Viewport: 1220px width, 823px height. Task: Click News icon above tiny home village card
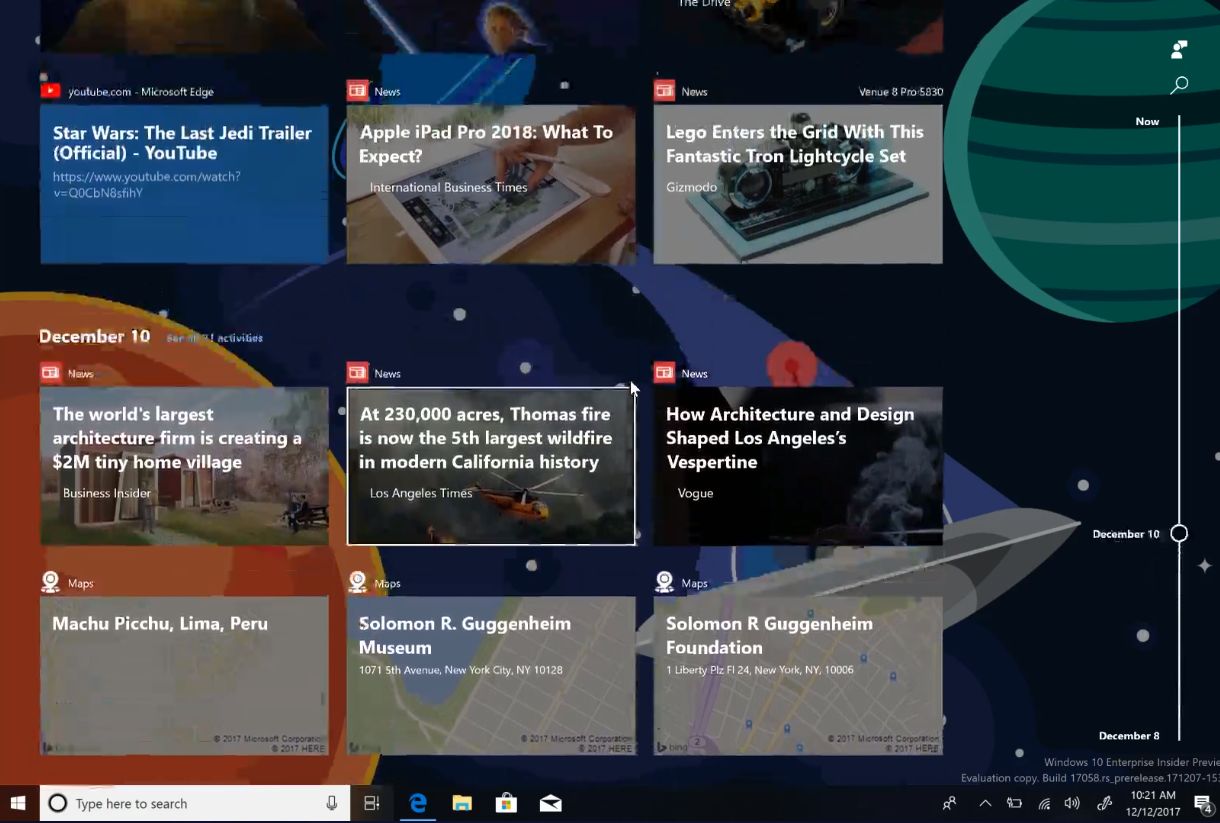coord(50,373)
